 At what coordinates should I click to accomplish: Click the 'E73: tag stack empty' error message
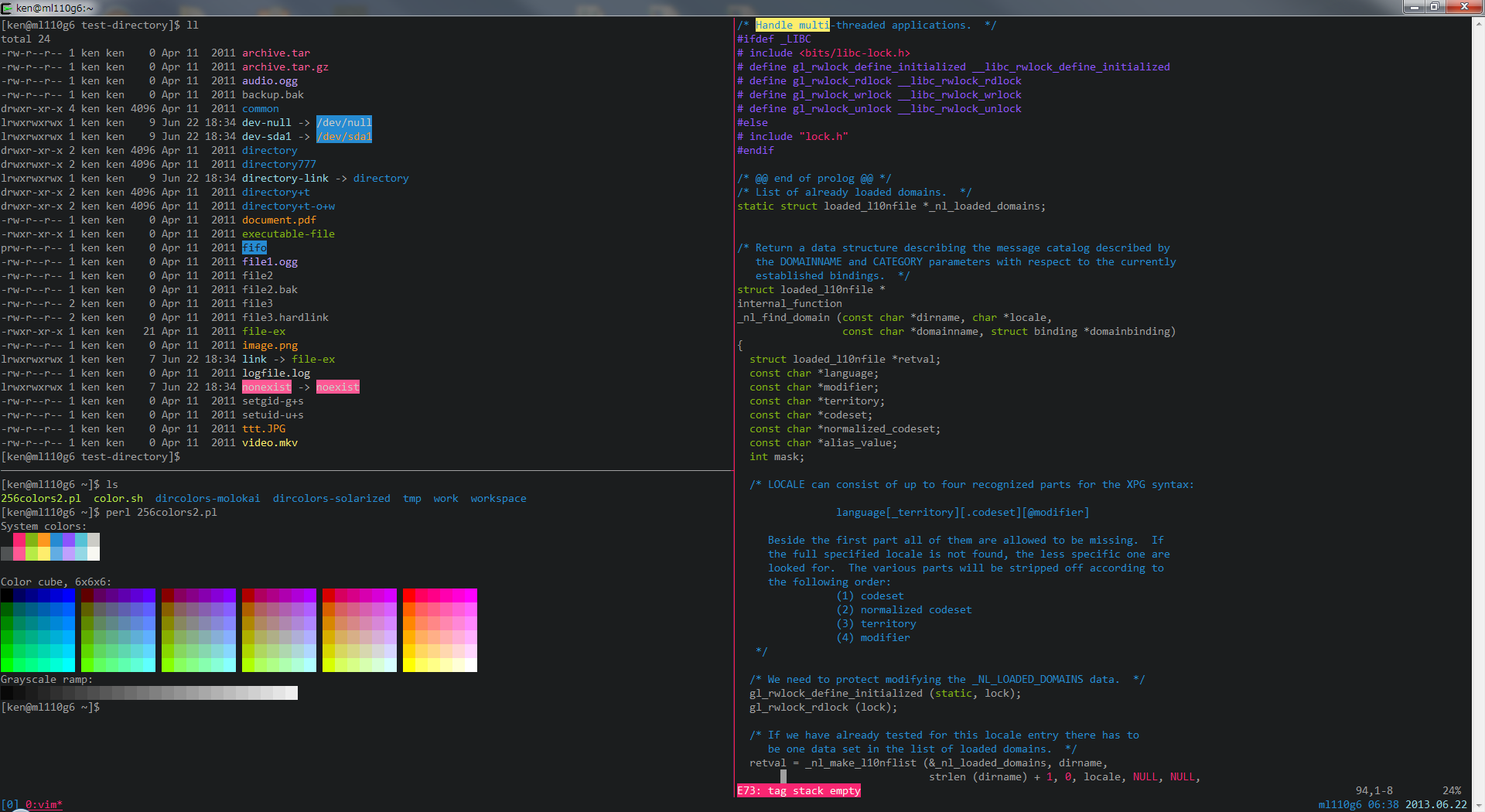coord(798,790)
